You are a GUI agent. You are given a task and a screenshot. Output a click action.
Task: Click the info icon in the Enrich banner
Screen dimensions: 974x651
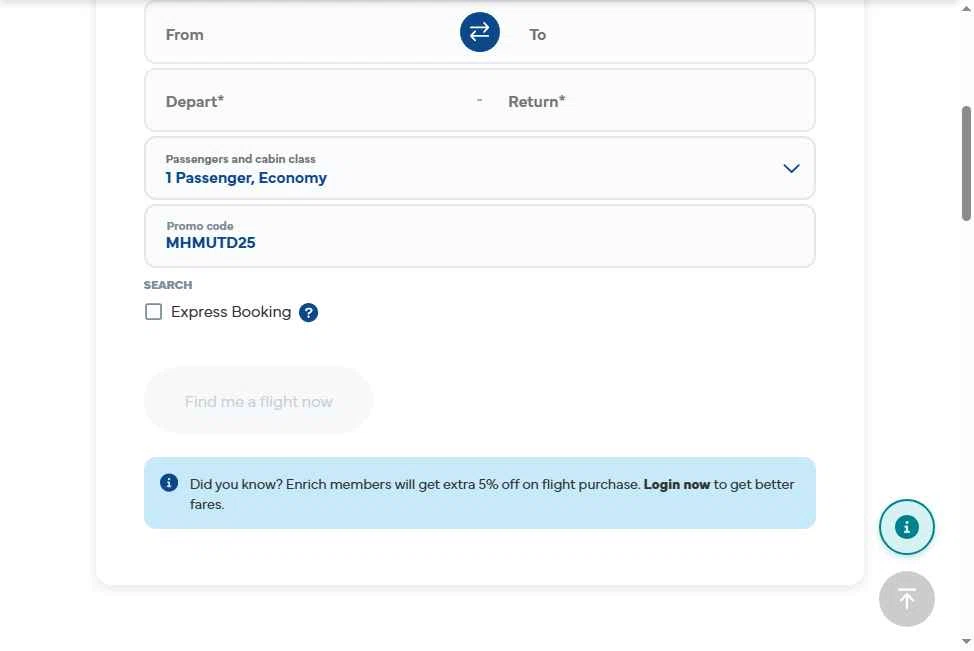coord(169,483)
